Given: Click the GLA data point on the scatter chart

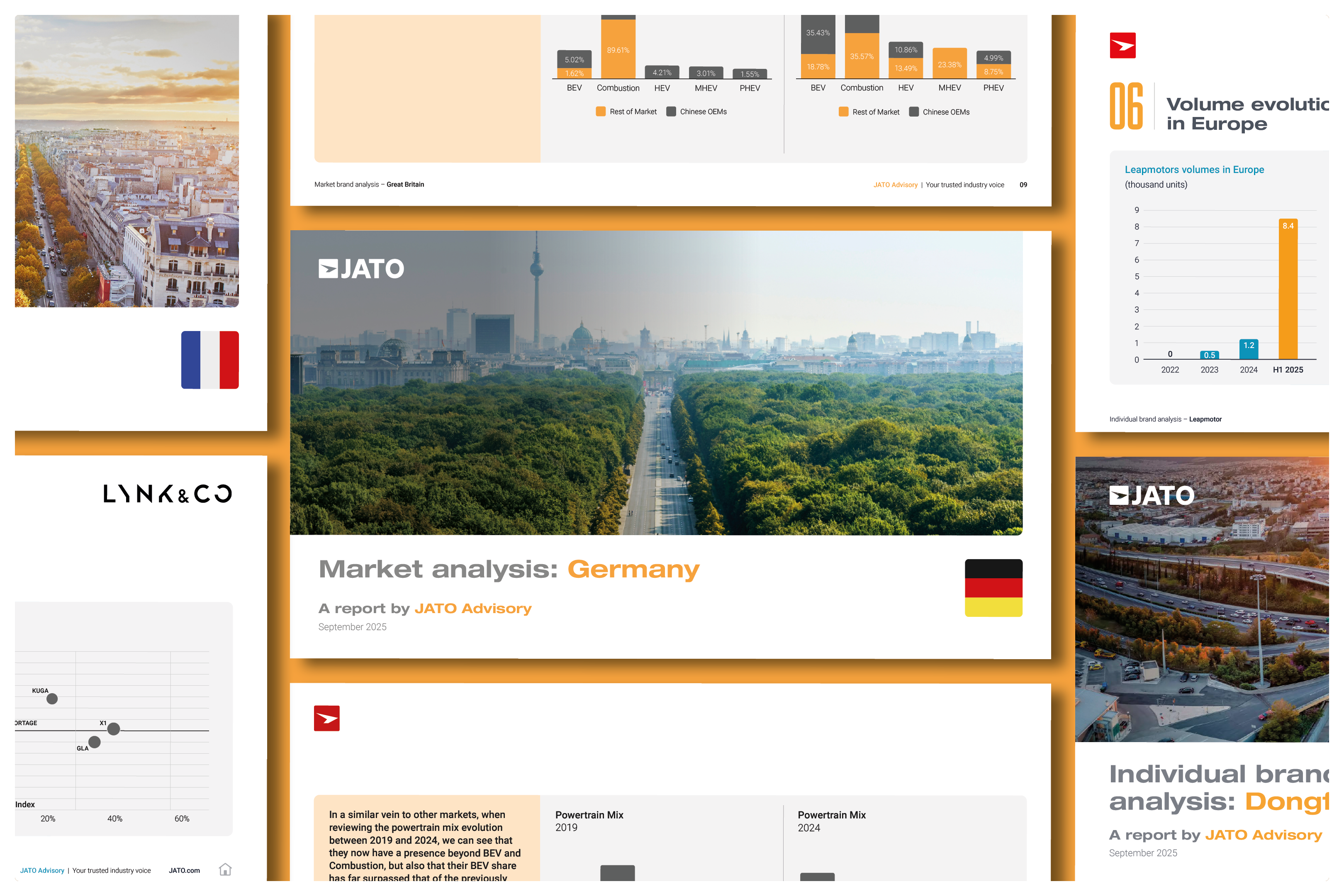Looking at the screenshot, I should pyautogui.click(x=95, y=742).
